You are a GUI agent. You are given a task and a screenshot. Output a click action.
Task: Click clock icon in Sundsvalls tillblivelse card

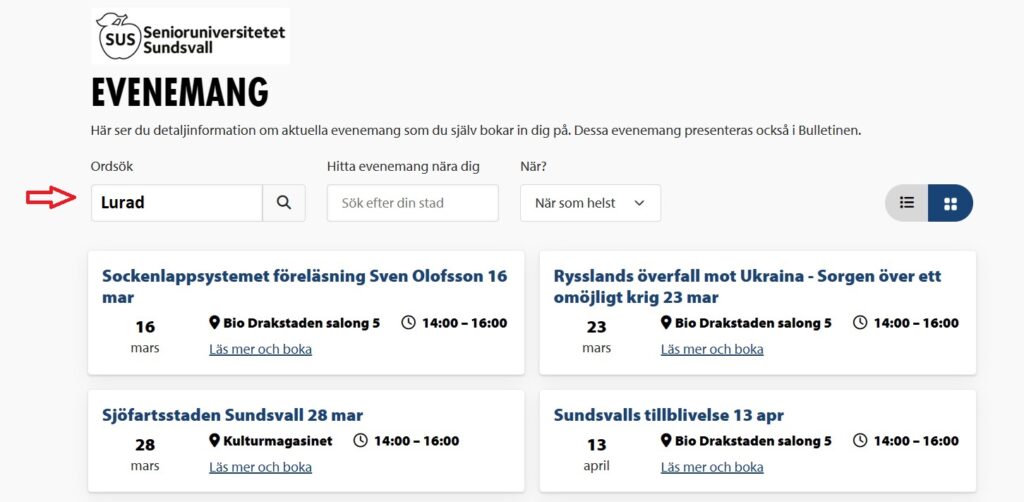(x=860, y=441)
